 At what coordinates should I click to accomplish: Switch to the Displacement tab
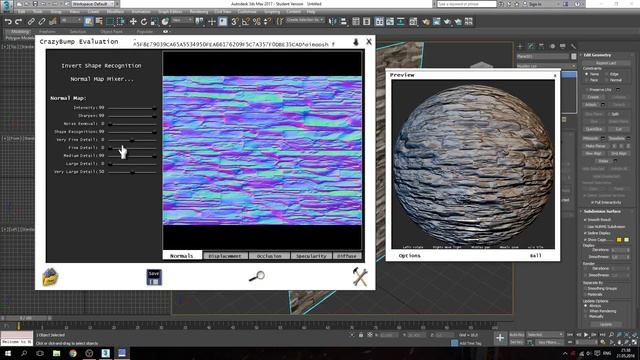tap(225, 256)
